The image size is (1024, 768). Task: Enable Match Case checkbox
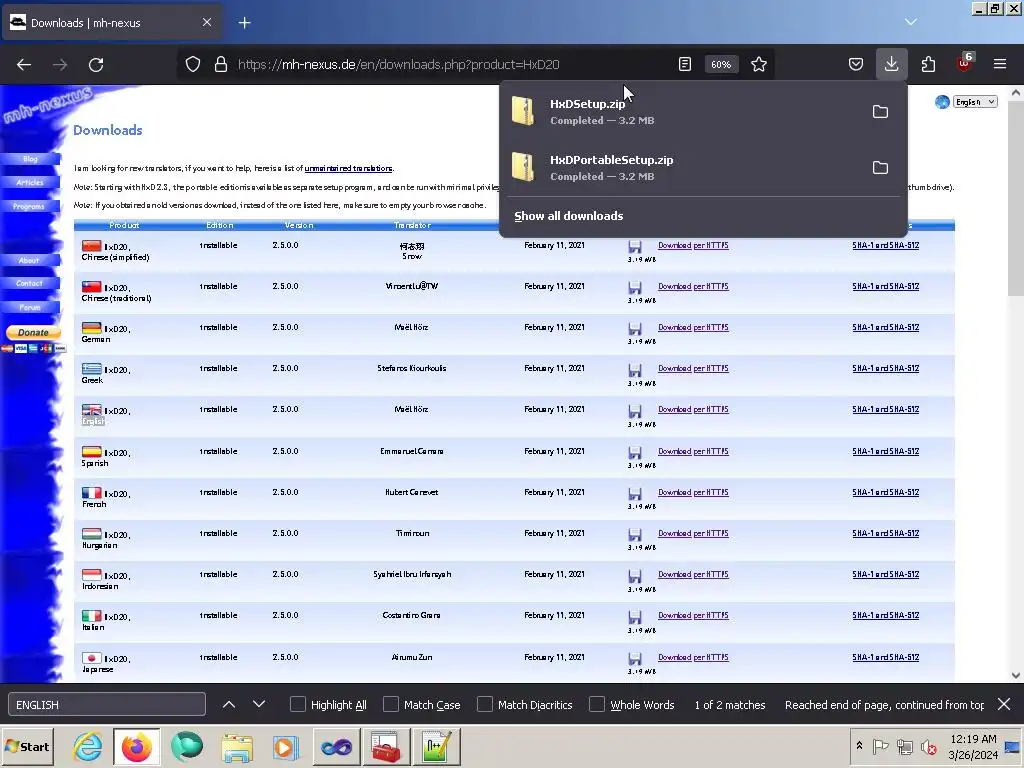[391, 704]
